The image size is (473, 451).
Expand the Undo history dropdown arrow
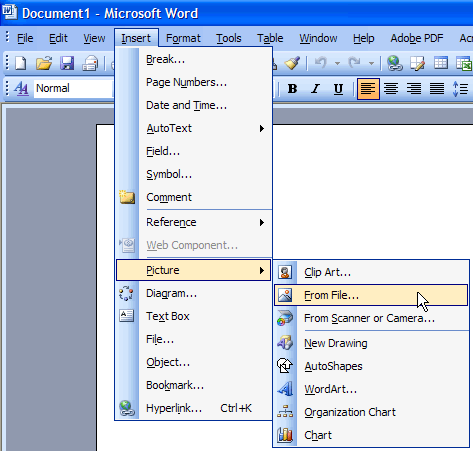(x=337, y=63)
